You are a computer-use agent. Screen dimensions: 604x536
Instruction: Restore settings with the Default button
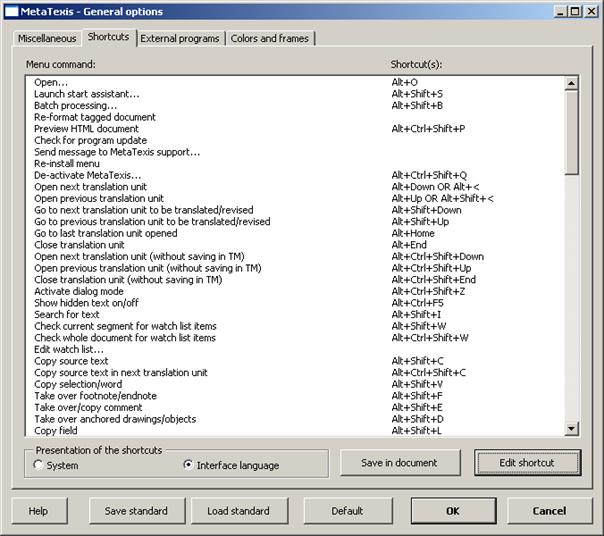347,511
